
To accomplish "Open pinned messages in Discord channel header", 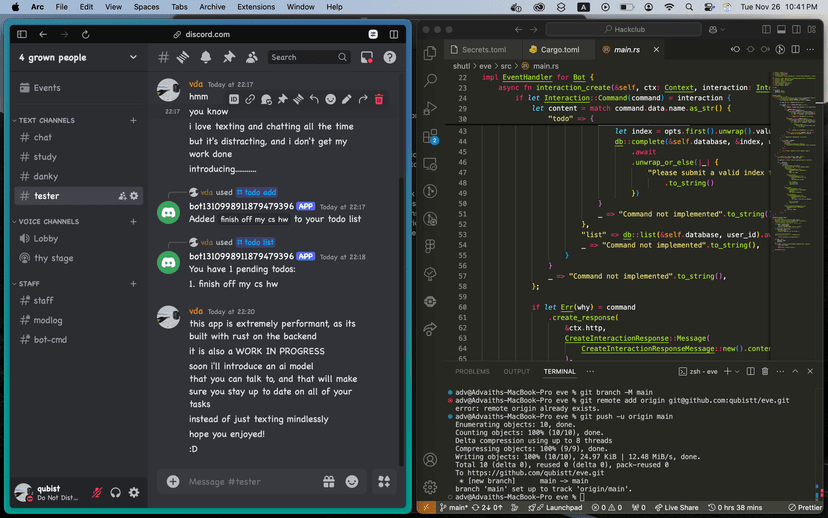I will tap(229, 57).
